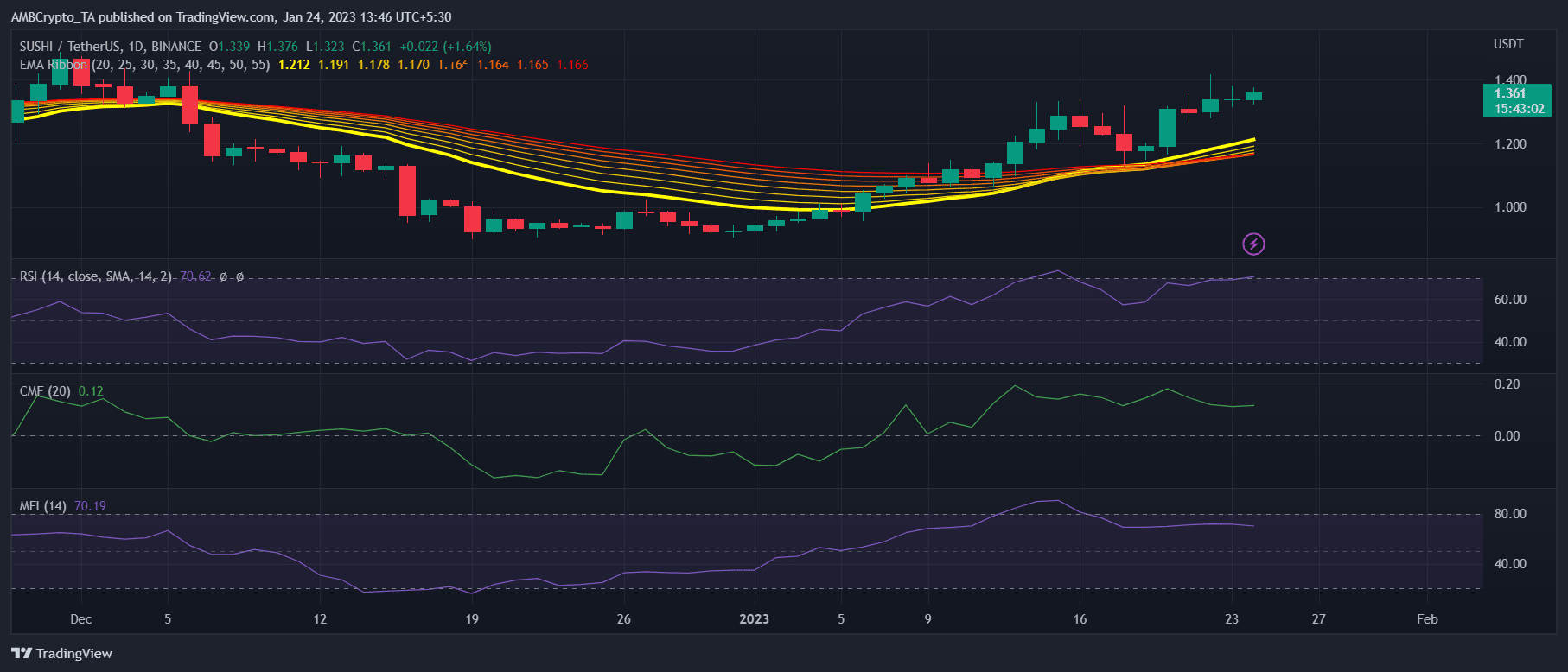Click the TradingView logo at bottom left

(62, 653)
